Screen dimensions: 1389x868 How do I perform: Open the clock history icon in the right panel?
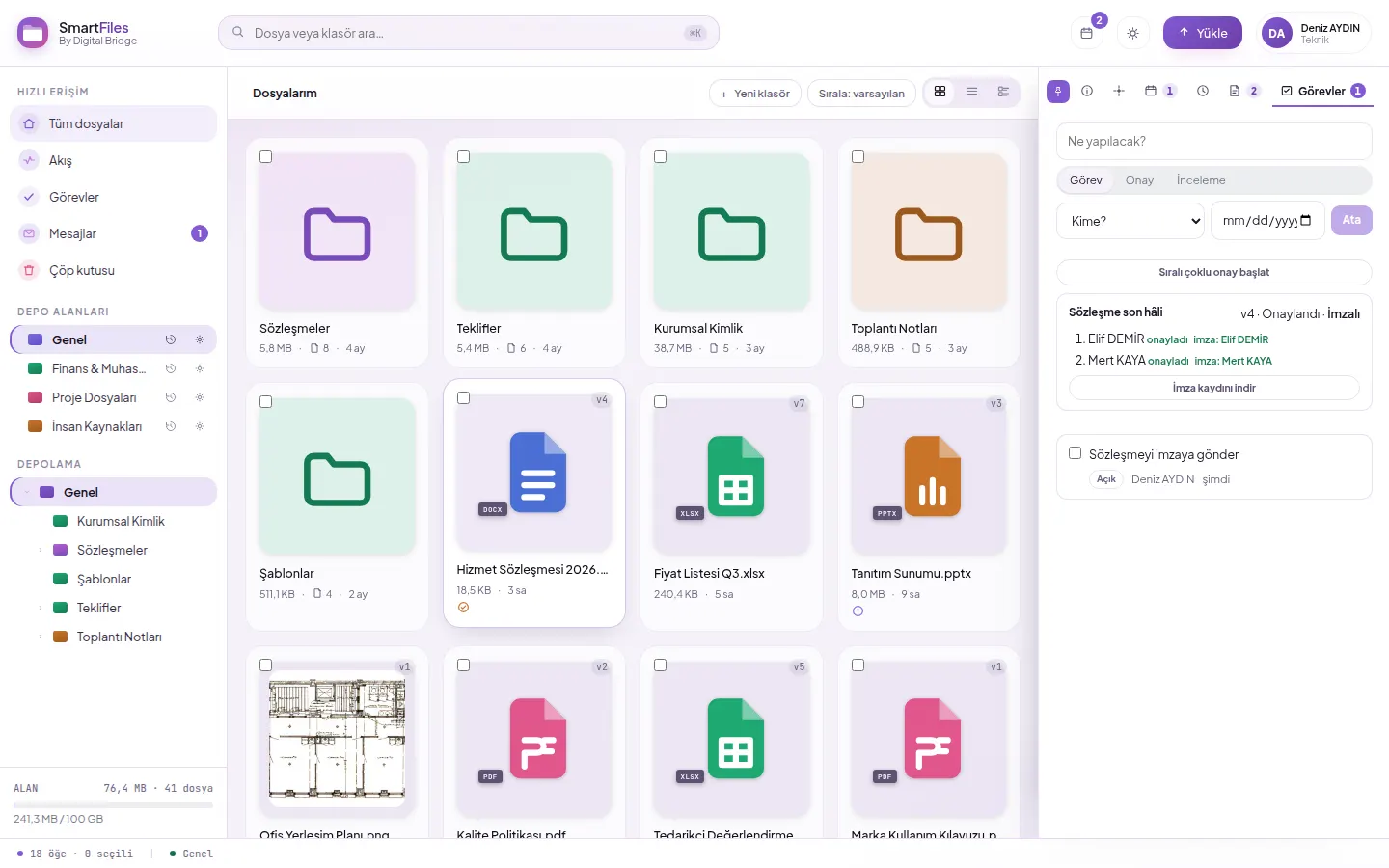(x=1203, y=91)
